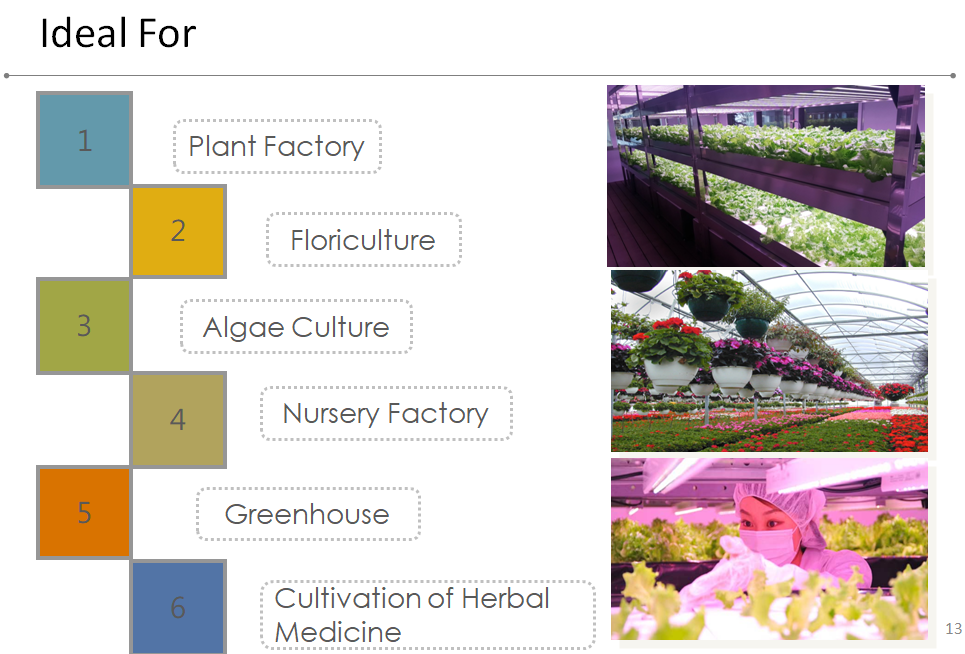The width and height of the screenshot is (965, 654).
Task: Select the hanging flower baskets greenhouse photo
Action: pos(769,361)
